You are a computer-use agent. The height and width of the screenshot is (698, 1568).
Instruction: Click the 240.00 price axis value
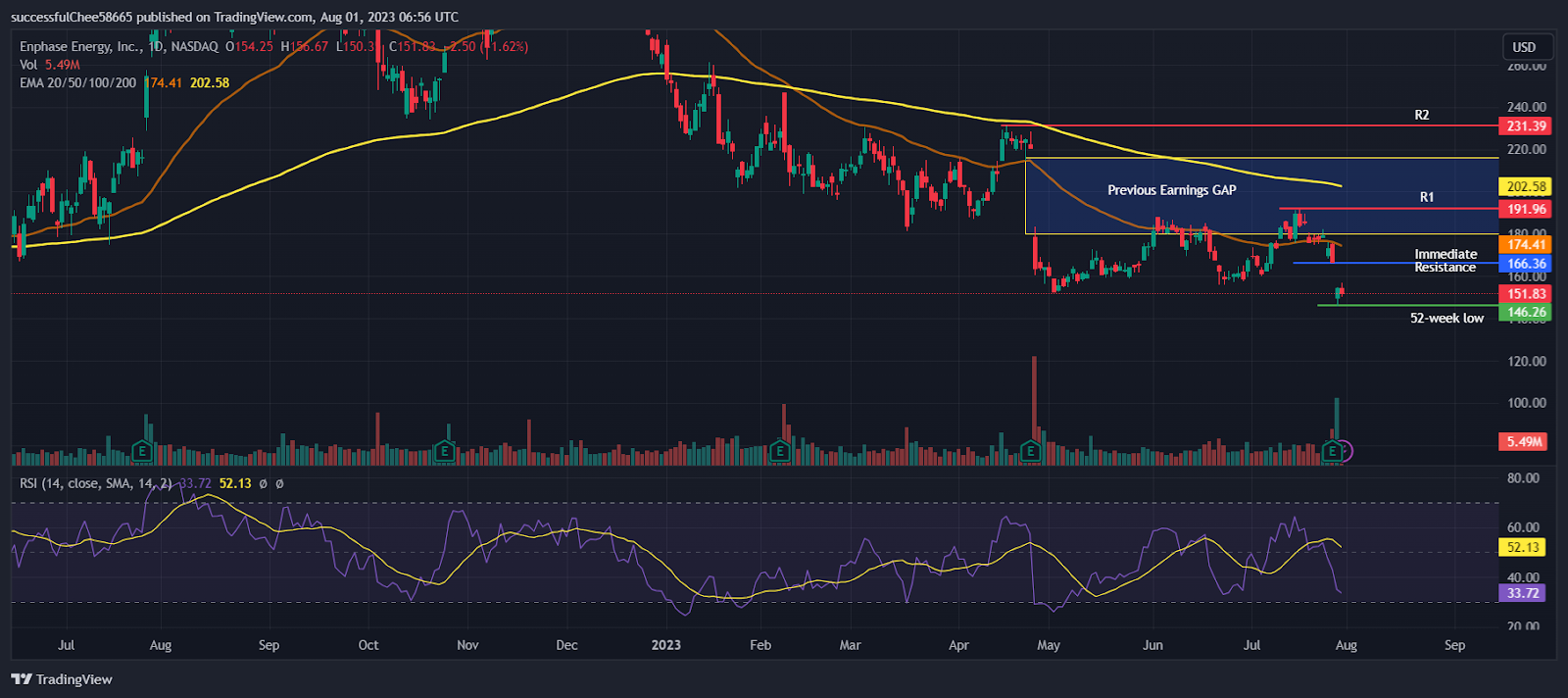[1527, 107]
